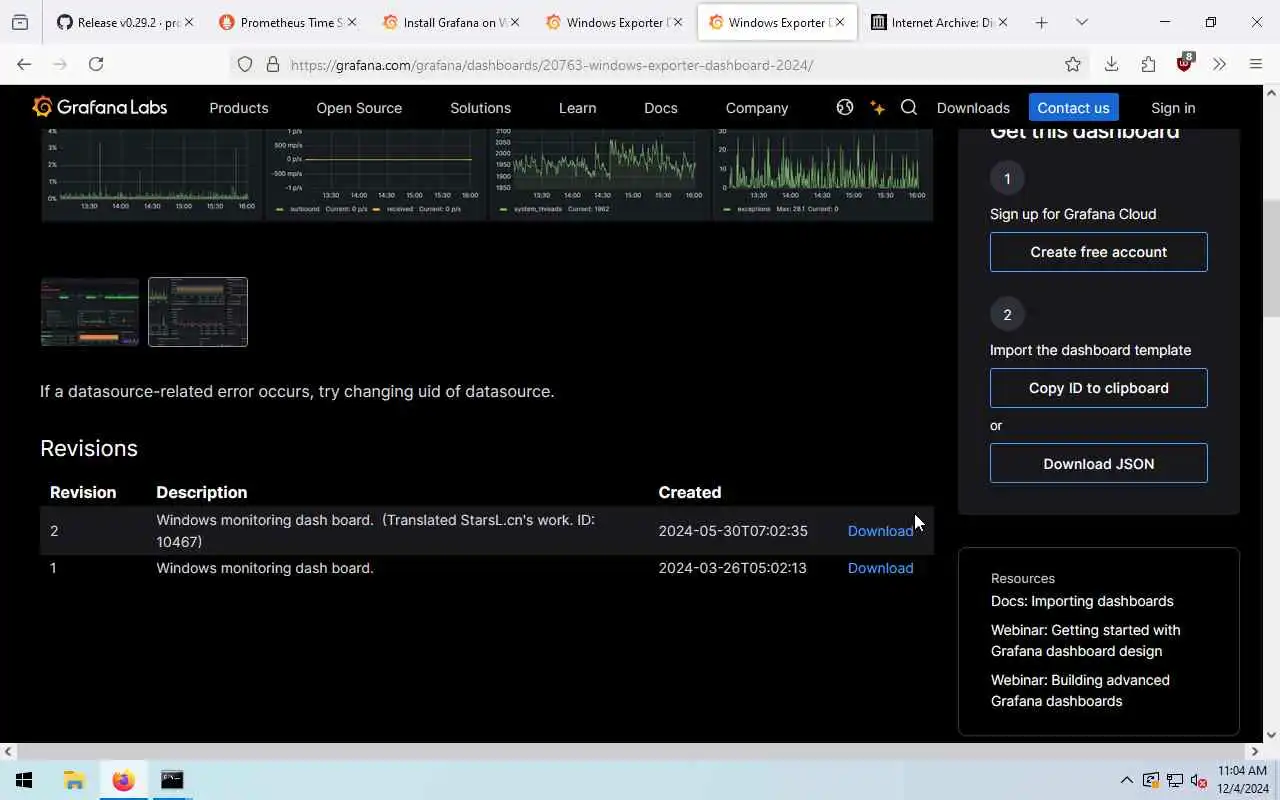The width and height of the screenshot is (1280, 800).
Task: Open Docs: Importing dashboards link
Action: 1082,601
